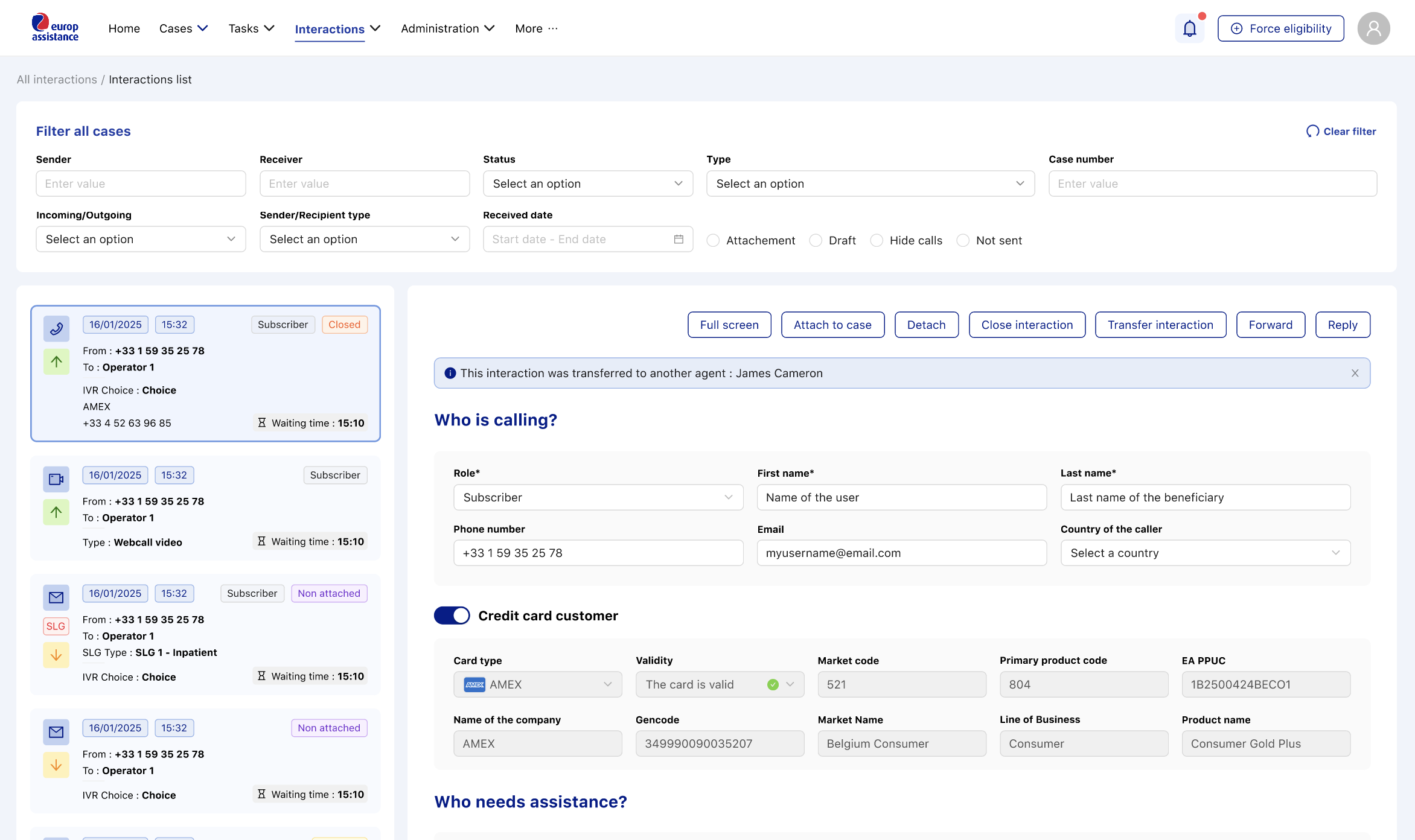This screenshot has width=1415, height=840.
Task: Expand the Country of the caller dropdown
Action: click(1206, 553)
